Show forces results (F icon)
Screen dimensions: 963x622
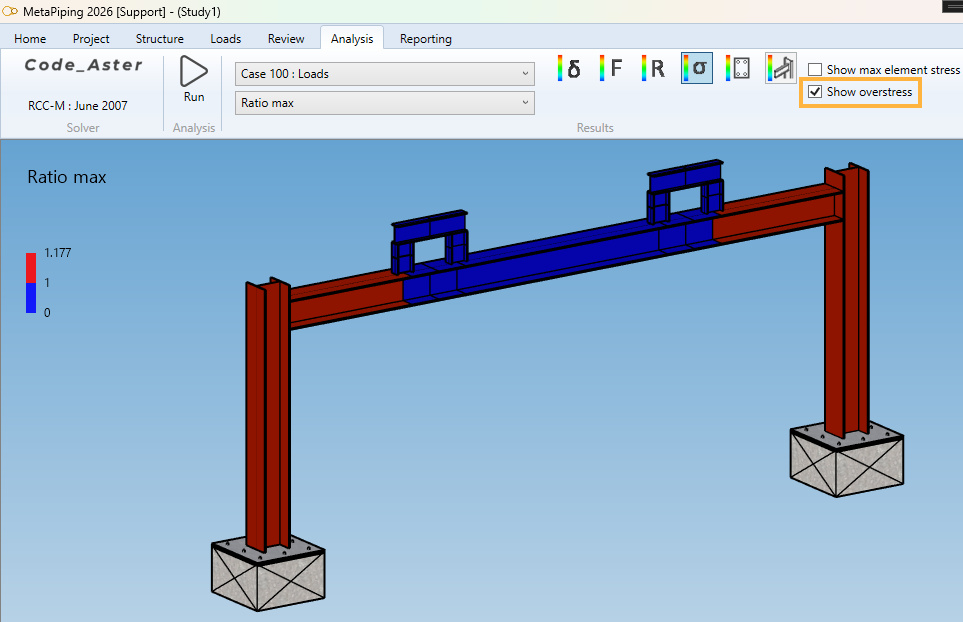point(610,68)
